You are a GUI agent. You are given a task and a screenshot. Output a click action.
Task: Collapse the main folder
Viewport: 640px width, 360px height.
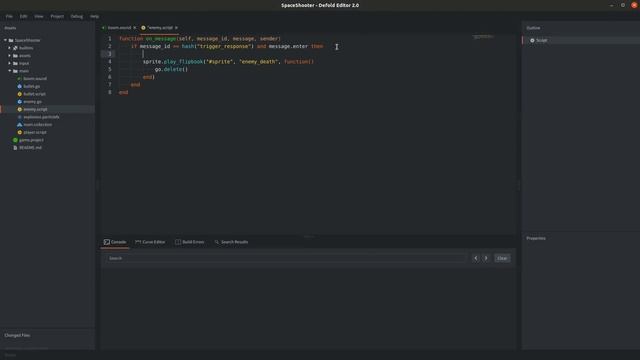9,71
